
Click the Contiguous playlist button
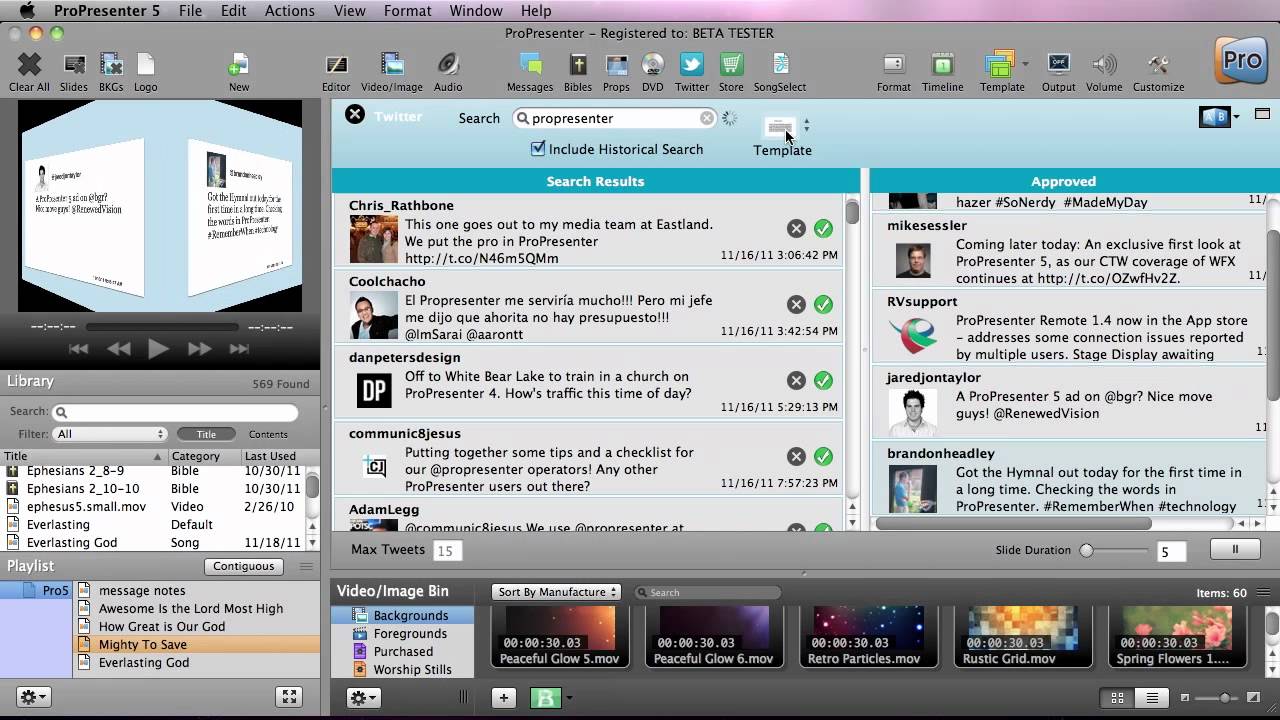(x=243, y=566)
